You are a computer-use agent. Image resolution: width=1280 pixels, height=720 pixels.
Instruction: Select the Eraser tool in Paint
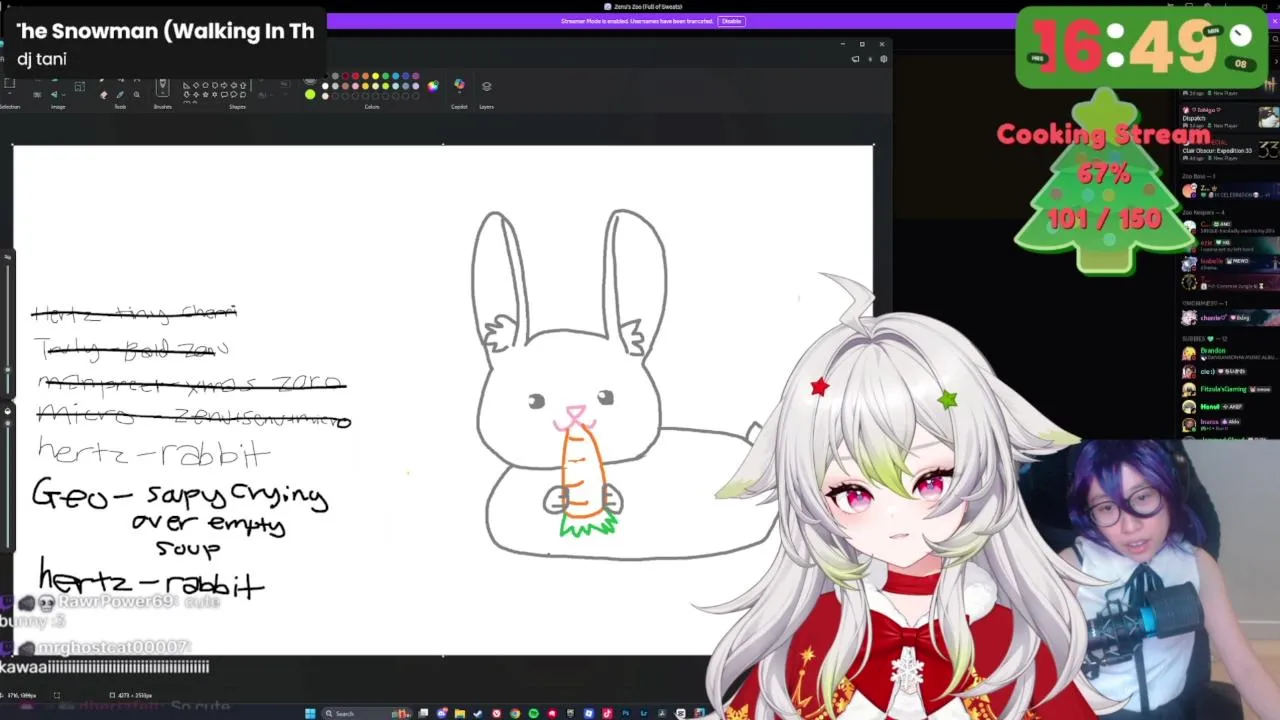[x=103, y=95]
